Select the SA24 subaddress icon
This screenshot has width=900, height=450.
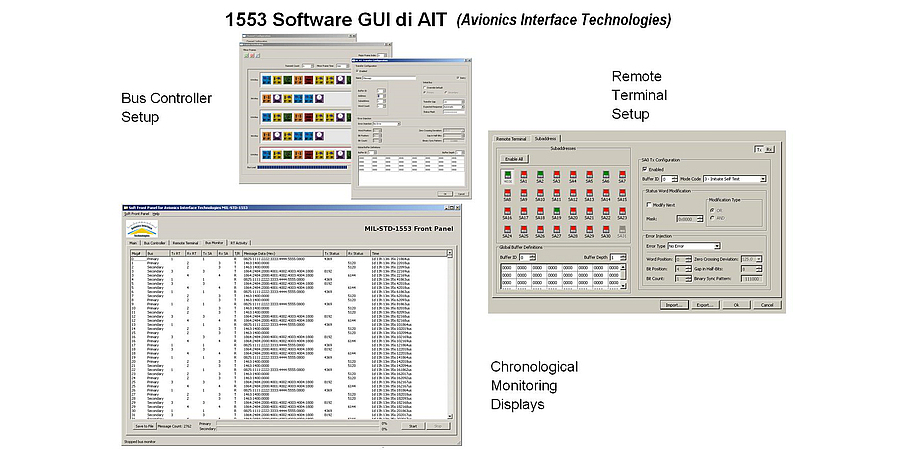pyautogui.click(x=507, y=231)
